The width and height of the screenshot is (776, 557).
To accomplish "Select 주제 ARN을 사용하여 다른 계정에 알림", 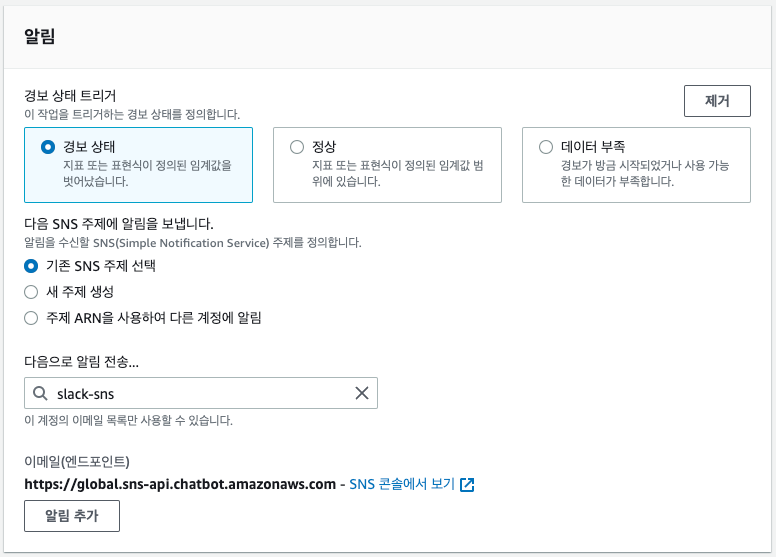I will (31, 318).
